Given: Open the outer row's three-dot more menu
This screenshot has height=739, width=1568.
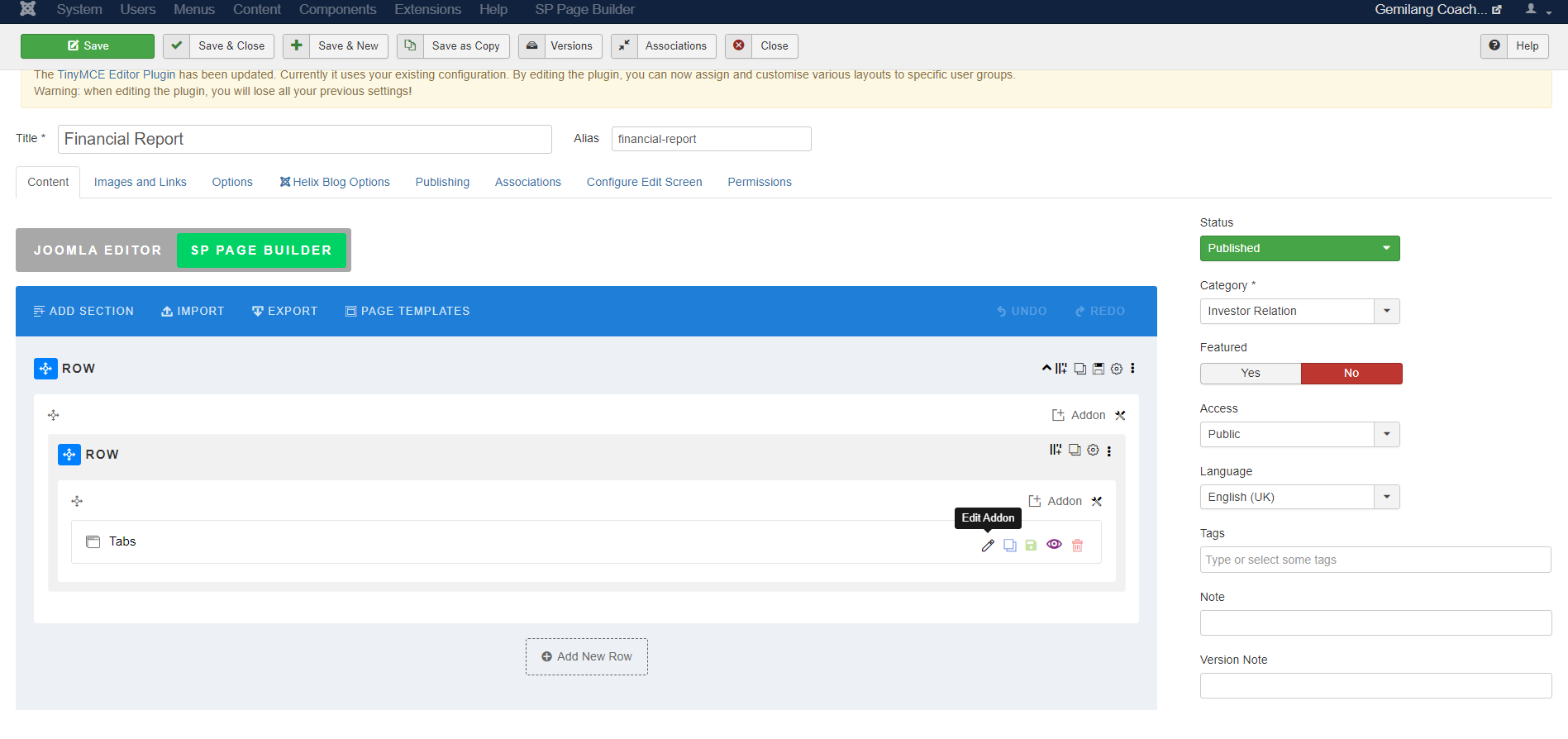Looking at the screenshot, I should [x=1132, y=369].
